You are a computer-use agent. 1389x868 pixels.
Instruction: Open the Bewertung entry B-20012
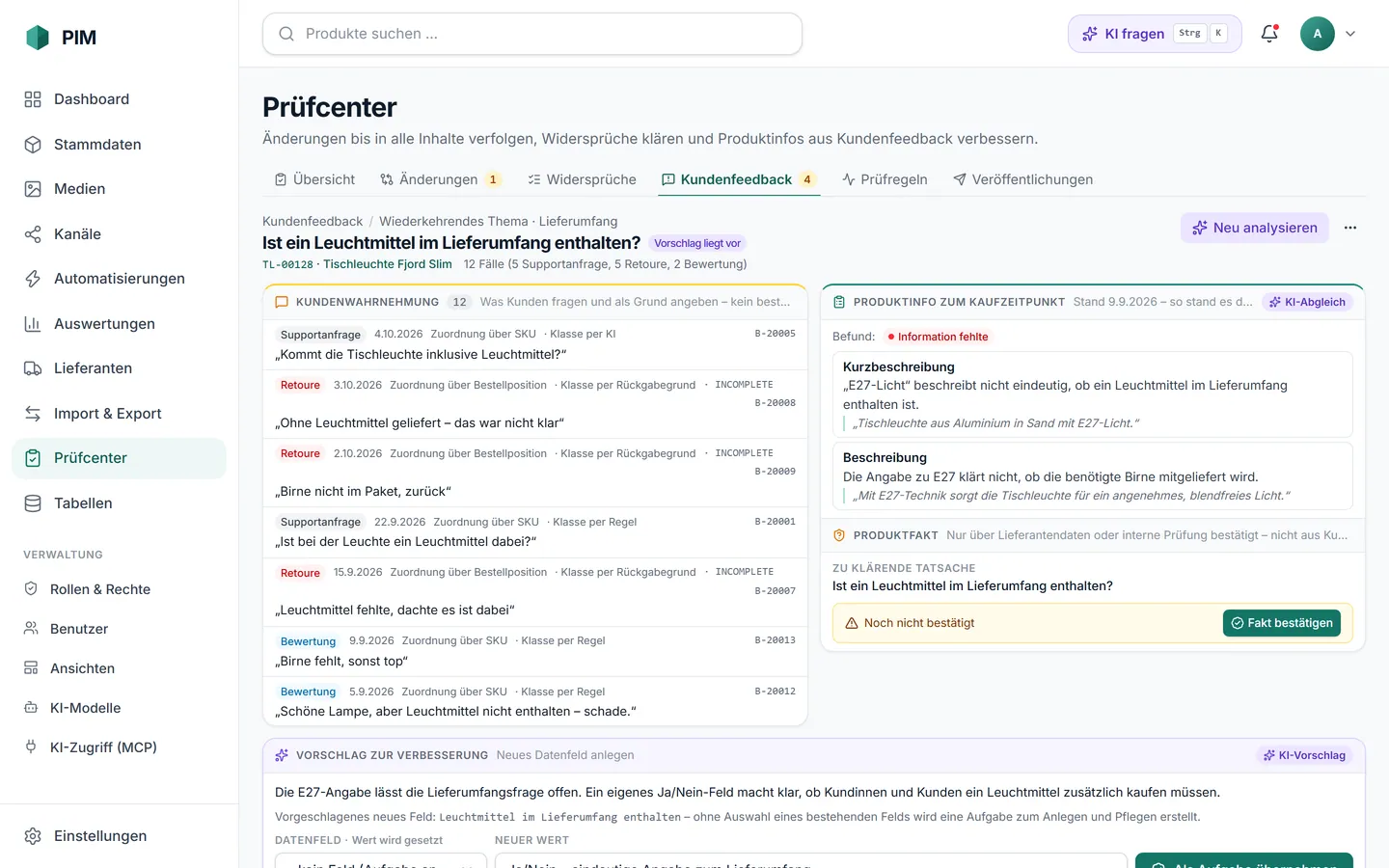point(535,701)
